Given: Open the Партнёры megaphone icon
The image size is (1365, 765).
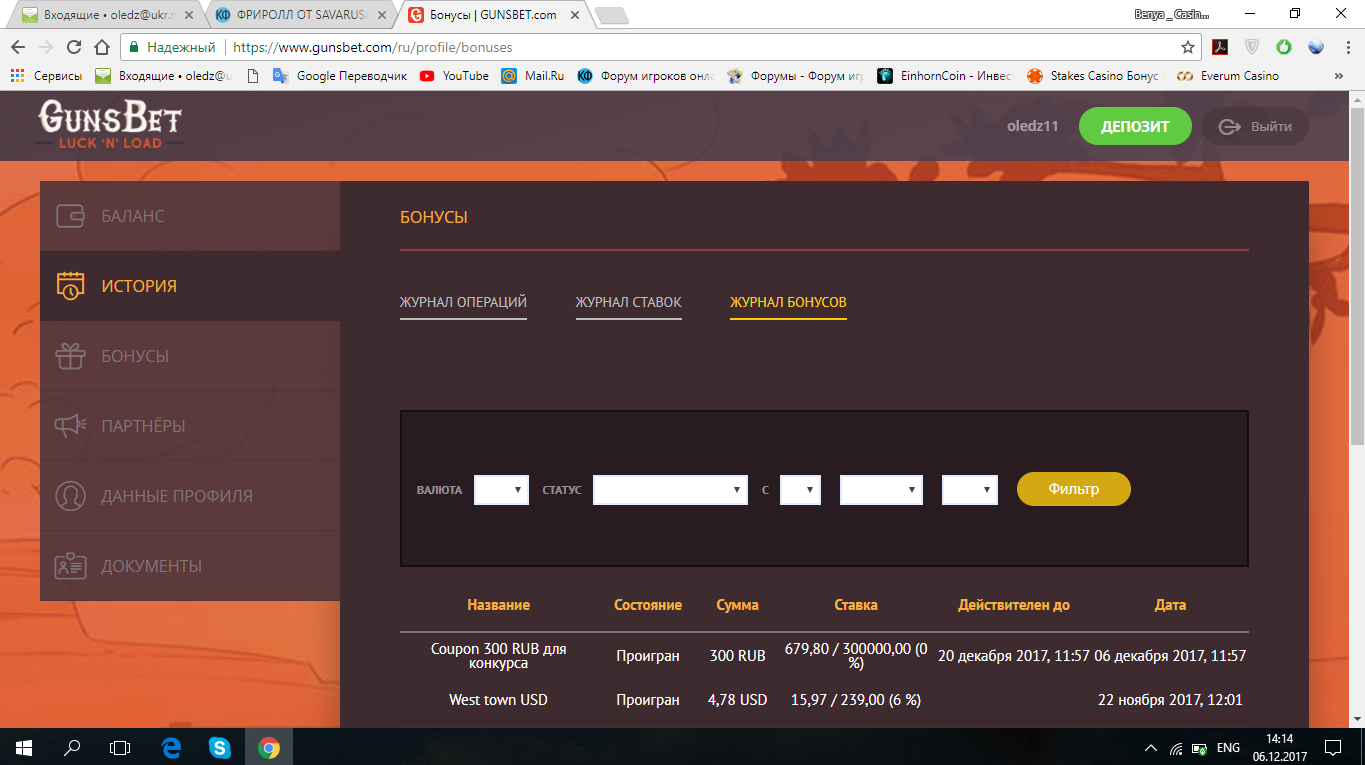Looking at the screenshot, I should 70,426.
